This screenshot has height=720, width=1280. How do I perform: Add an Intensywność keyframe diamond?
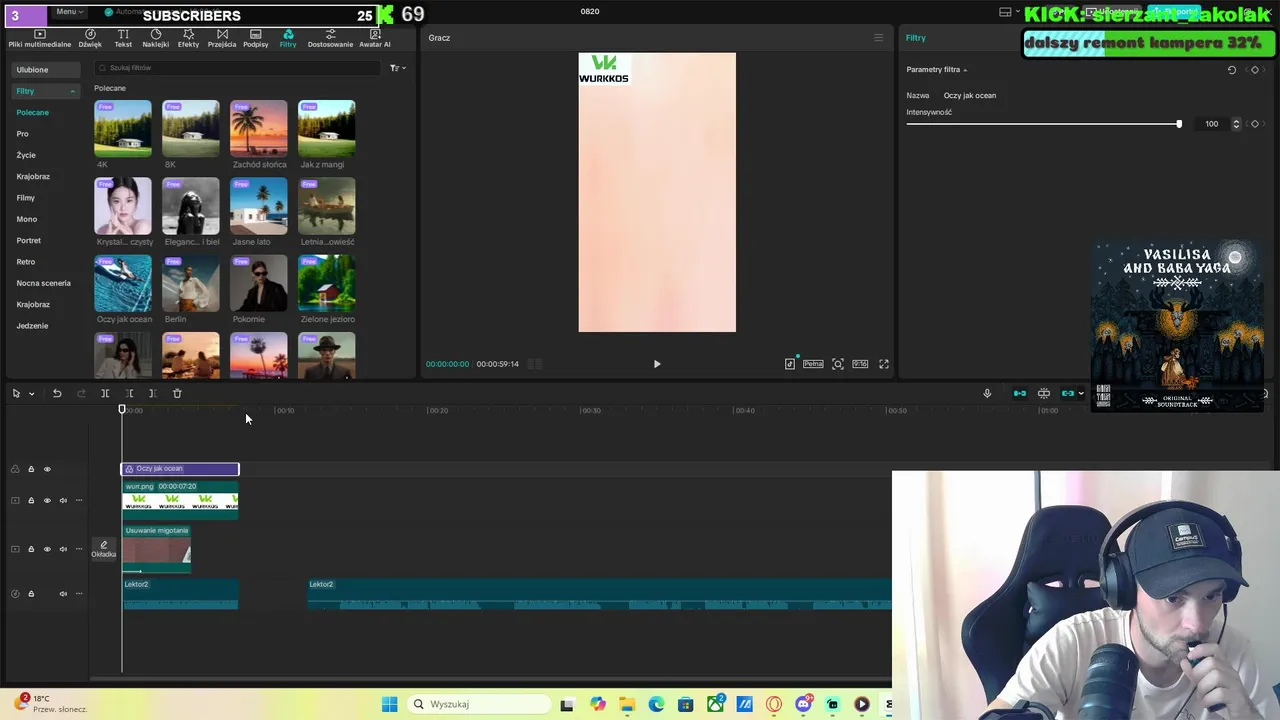pos(1255,124)
